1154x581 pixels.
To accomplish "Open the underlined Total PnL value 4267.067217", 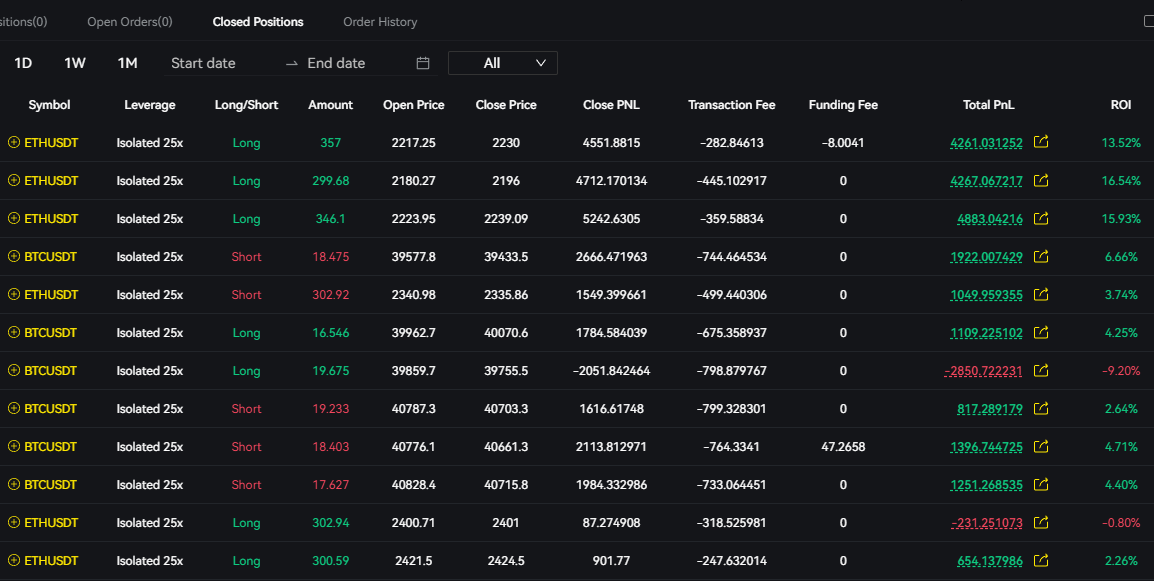I will pyautogui.click(x=986, y=181).
